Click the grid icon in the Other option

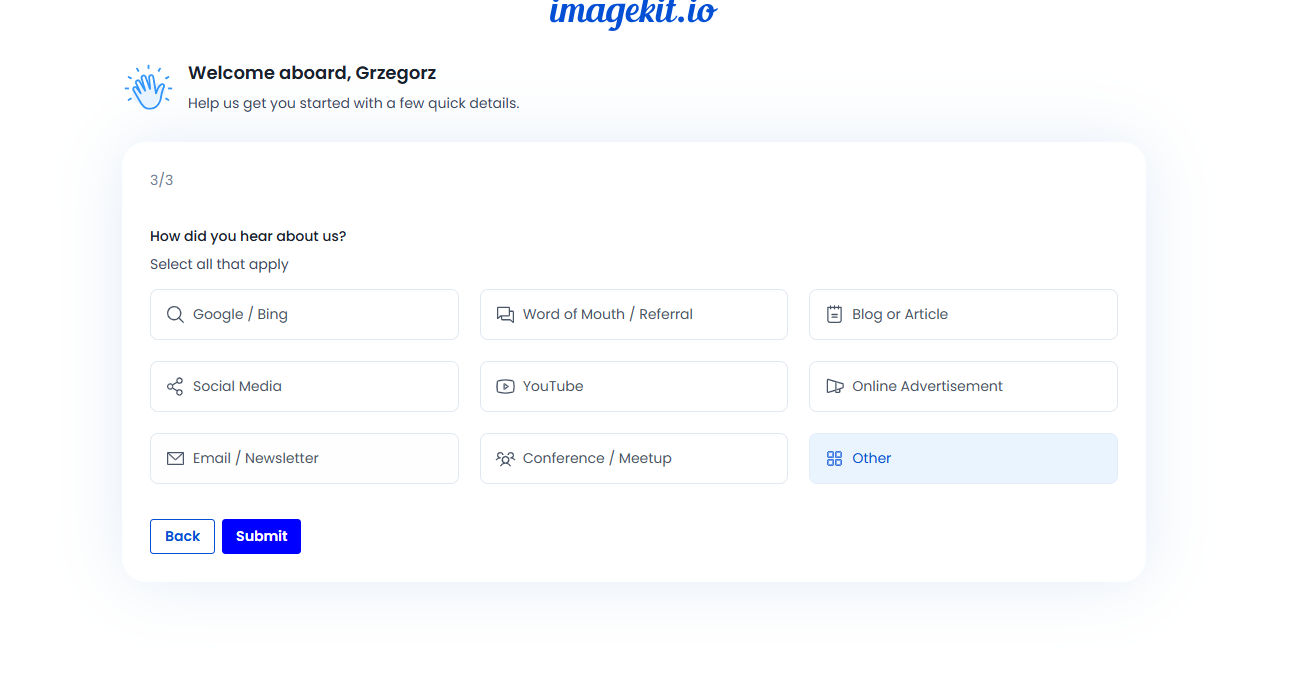tap(834, 458)
